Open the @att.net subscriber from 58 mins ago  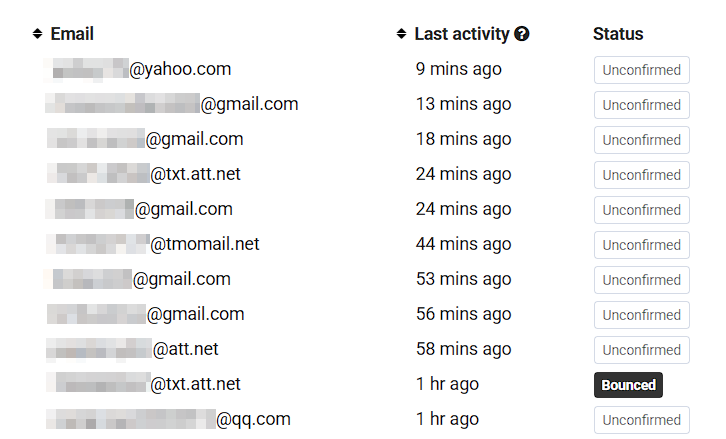(132, 349)
